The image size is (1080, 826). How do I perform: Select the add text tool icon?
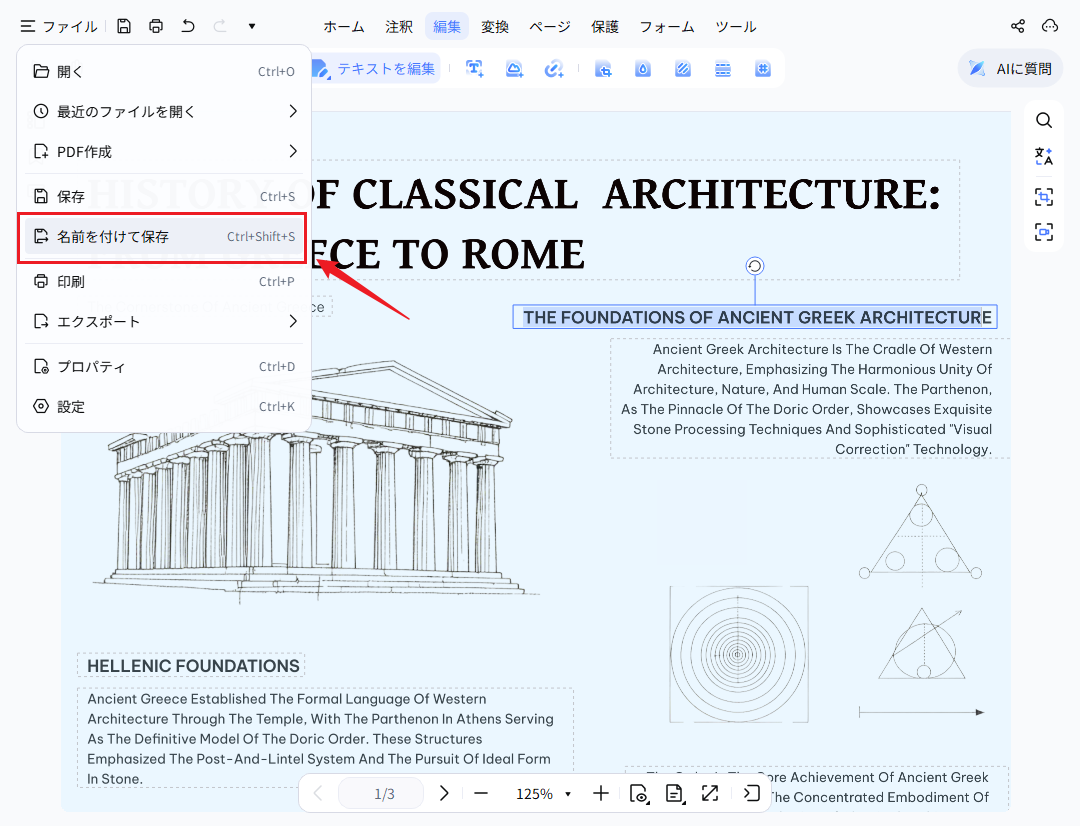[x=475, y=69]
